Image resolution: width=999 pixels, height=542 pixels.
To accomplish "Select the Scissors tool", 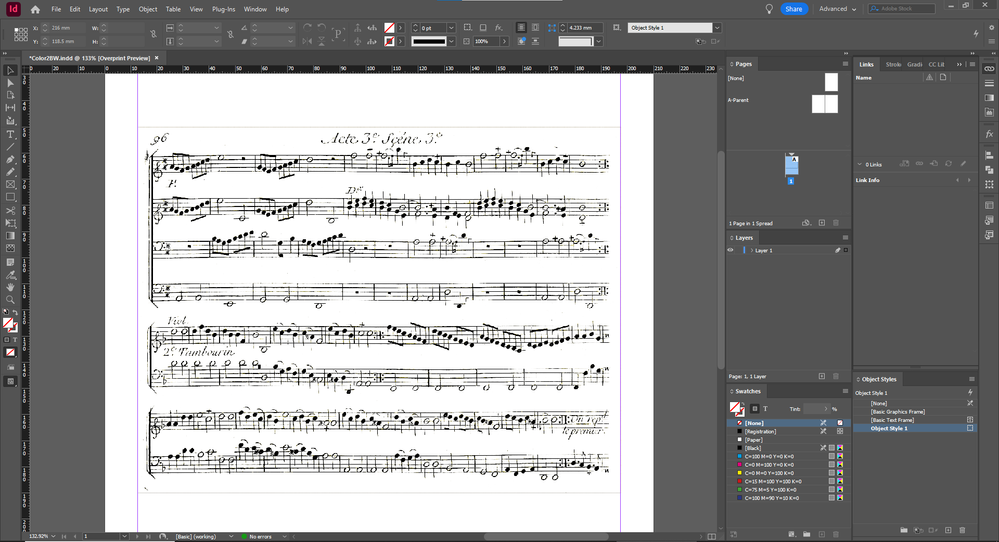I will click(10, 211).
